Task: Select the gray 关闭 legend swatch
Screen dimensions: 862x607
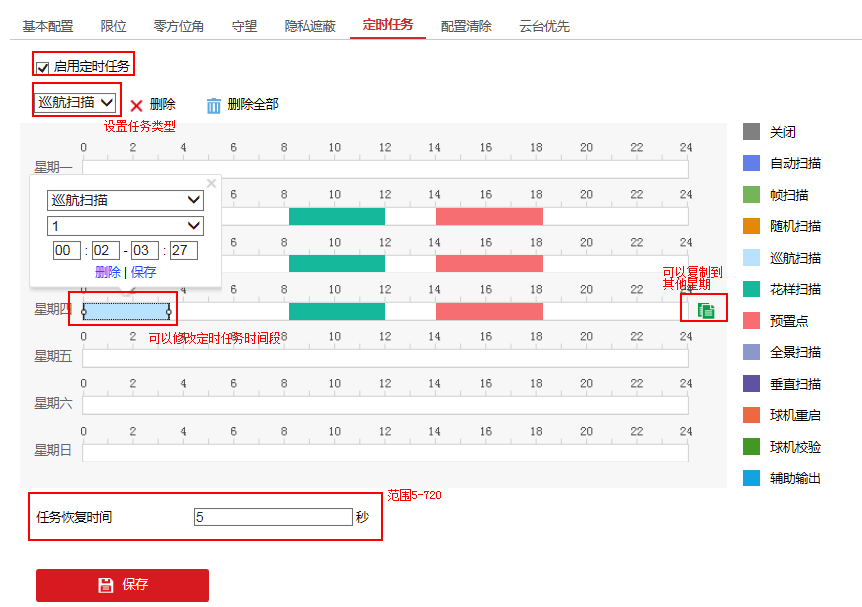Action: pyautogui.click(x=752, y=132)
